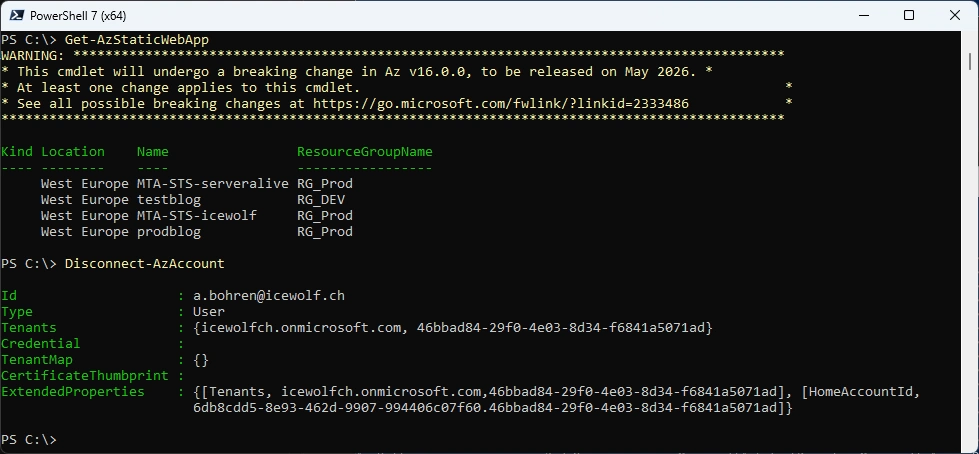Maximize the PowerShell 7 window
This screenshot has height=454, width=979.
[909, 16]
